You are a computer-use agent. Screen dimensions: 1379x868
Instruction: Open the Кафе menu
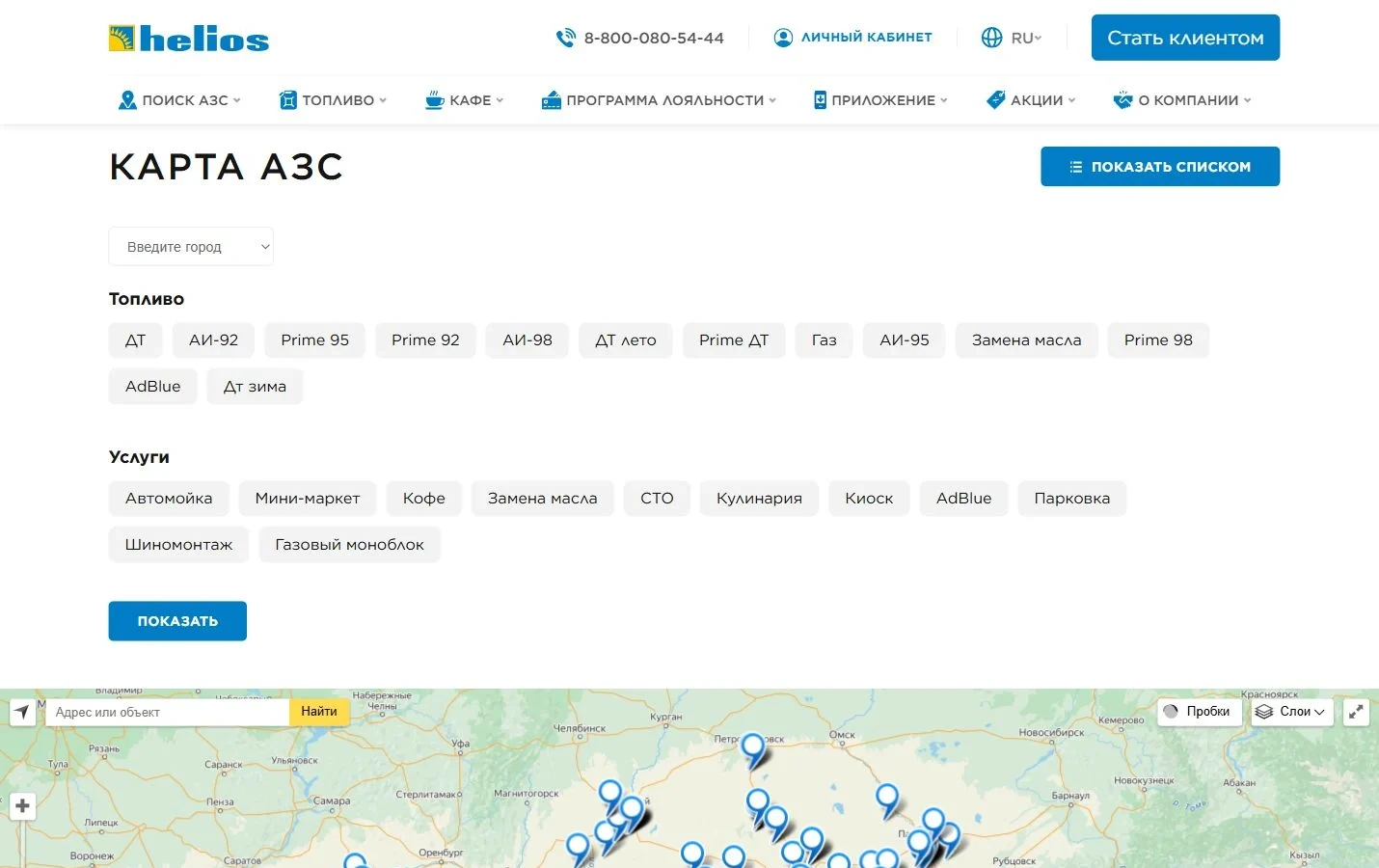(x=464, y=100)
